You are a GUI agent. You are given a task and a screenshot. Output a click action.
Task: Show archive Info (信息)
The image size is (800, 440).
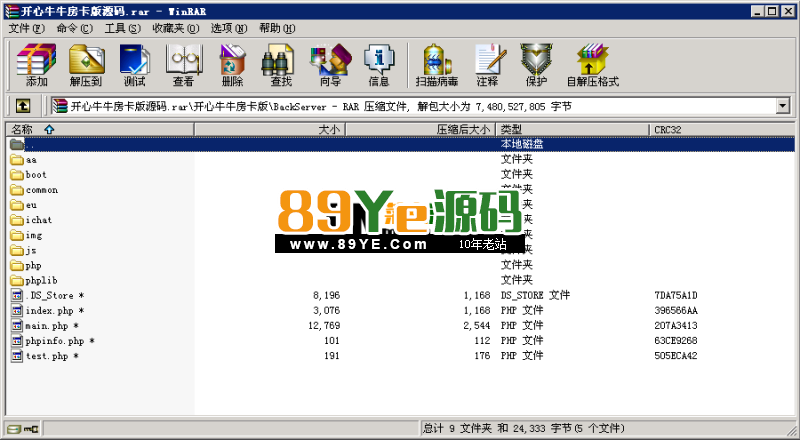(379, 65)
